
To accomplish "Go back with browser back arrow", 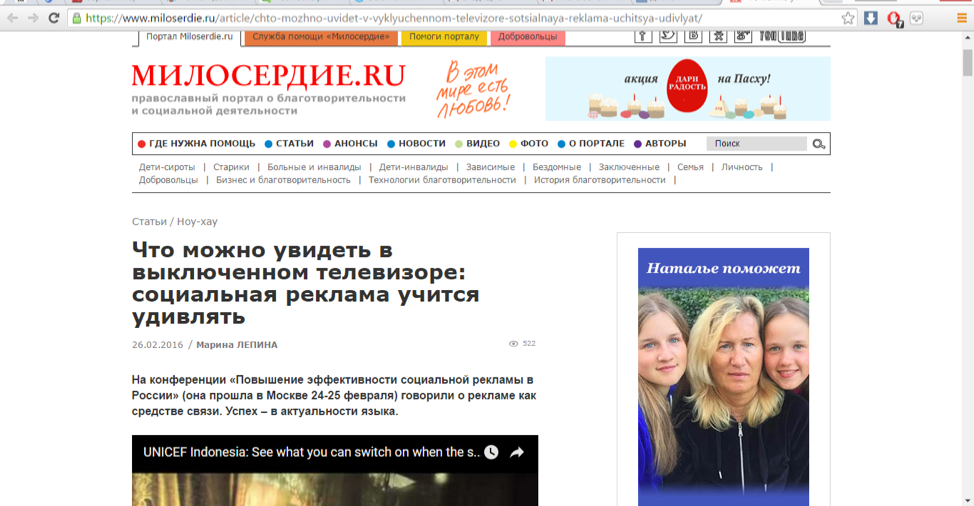I will coord(12,18).
